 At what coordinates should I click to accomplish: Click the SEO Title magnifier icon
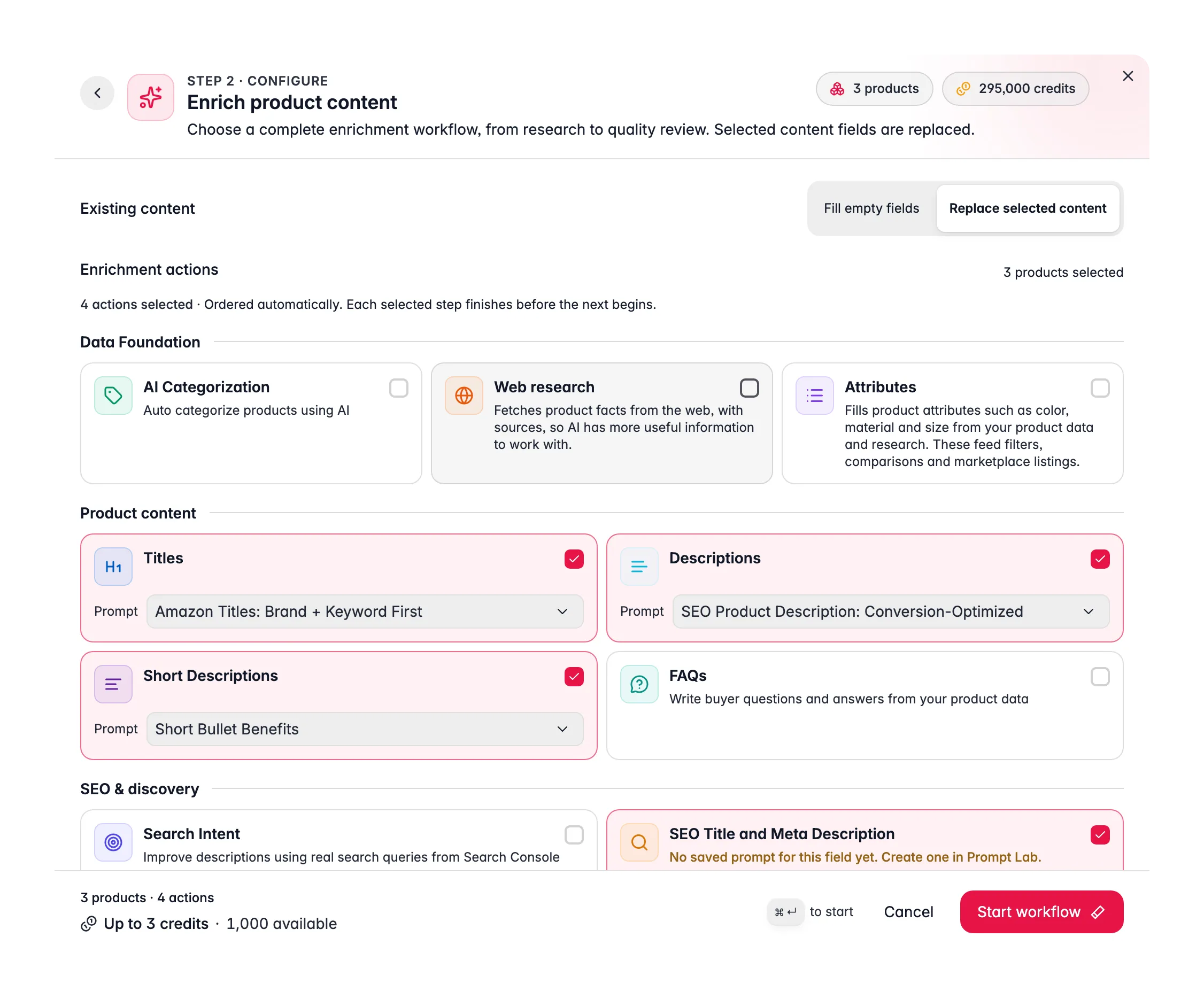pos(639,842)
